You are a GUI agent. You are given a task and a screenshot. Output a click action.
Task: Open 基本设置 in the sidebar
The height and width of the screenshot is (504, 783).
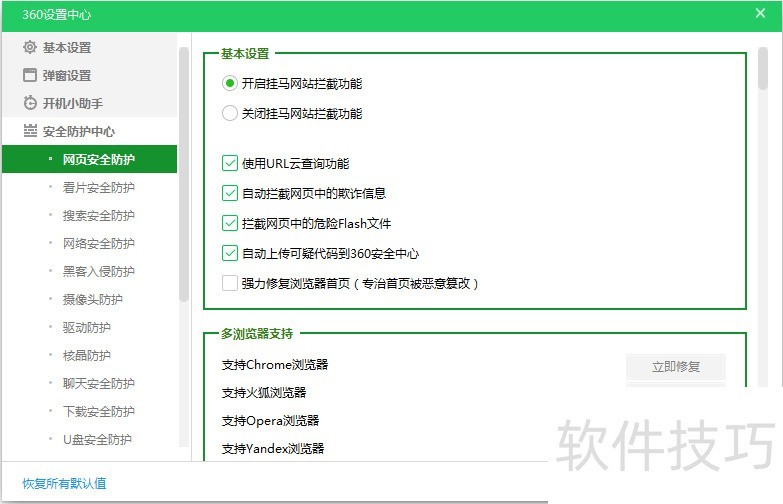coord(90,47)
